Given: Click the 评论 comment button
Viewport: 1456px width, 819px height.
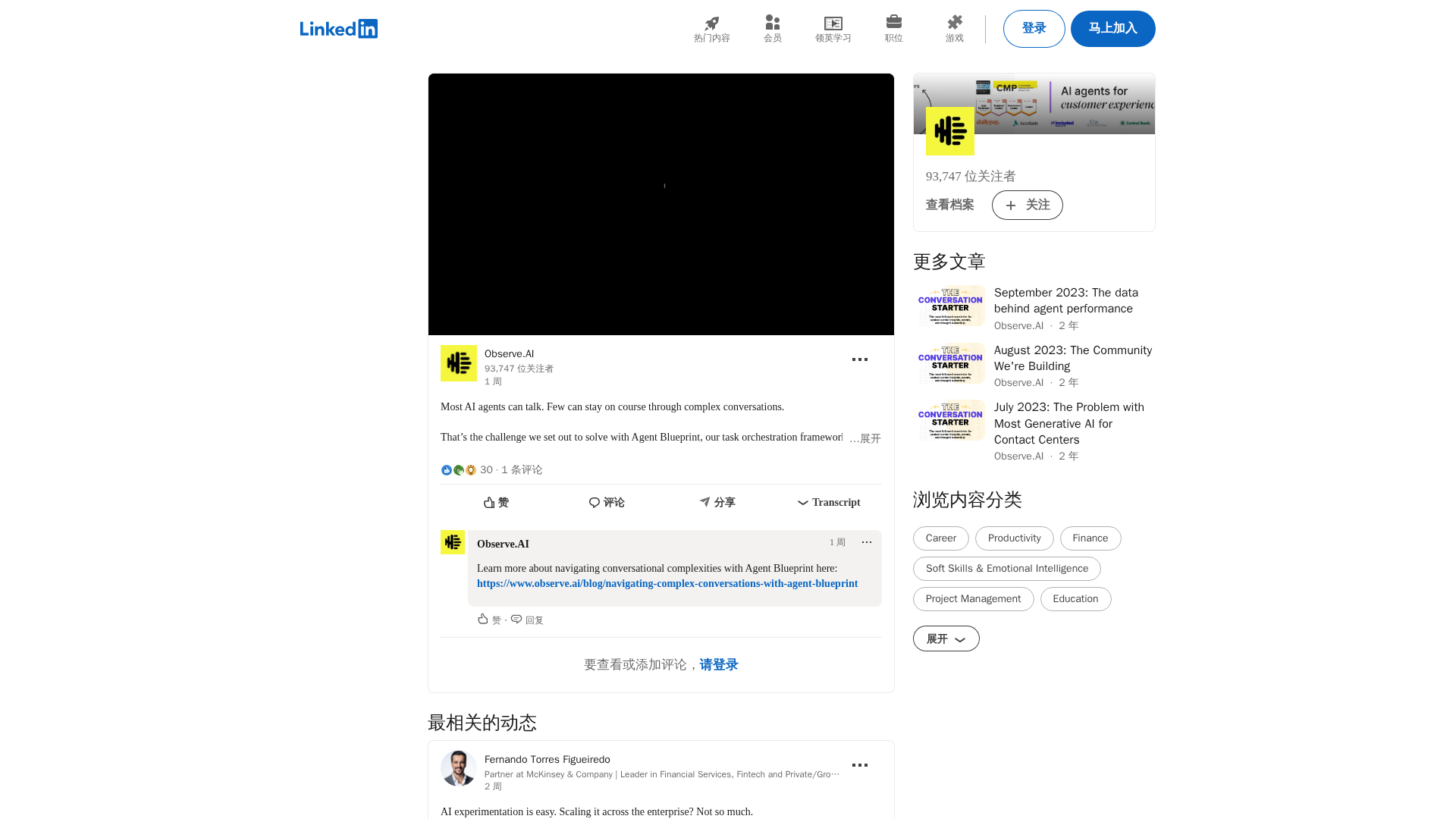Looking at the screenshot, I should click(607, 503).
